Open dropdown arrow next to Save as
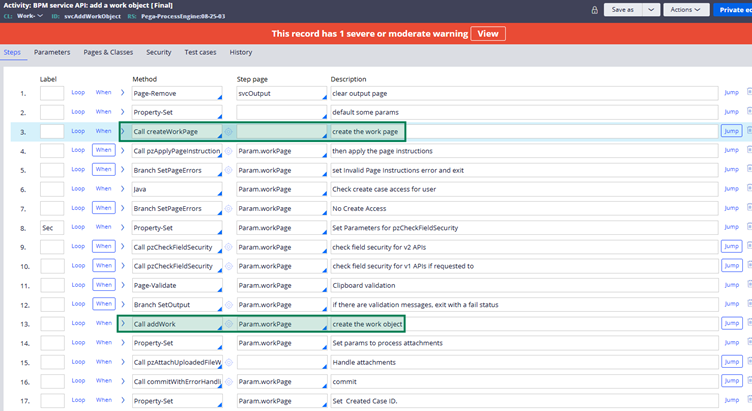Screen dimensions: 752x411 coord(652,10)
